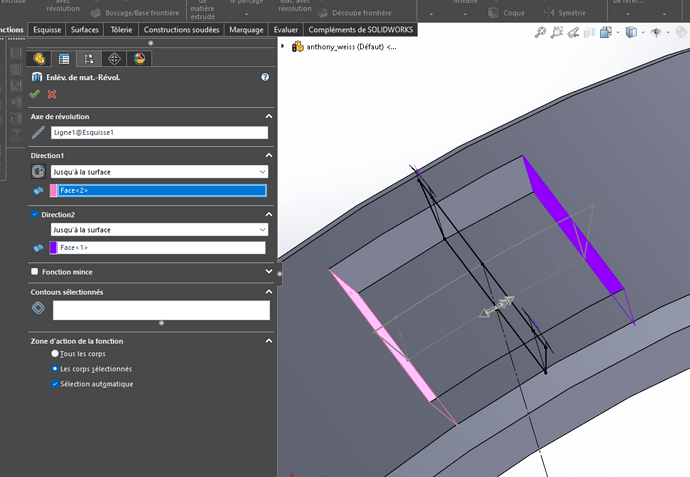Open Direction2 Jusqu'à la surface dropdown
The image size is (690, 477).
coord(262,230)
